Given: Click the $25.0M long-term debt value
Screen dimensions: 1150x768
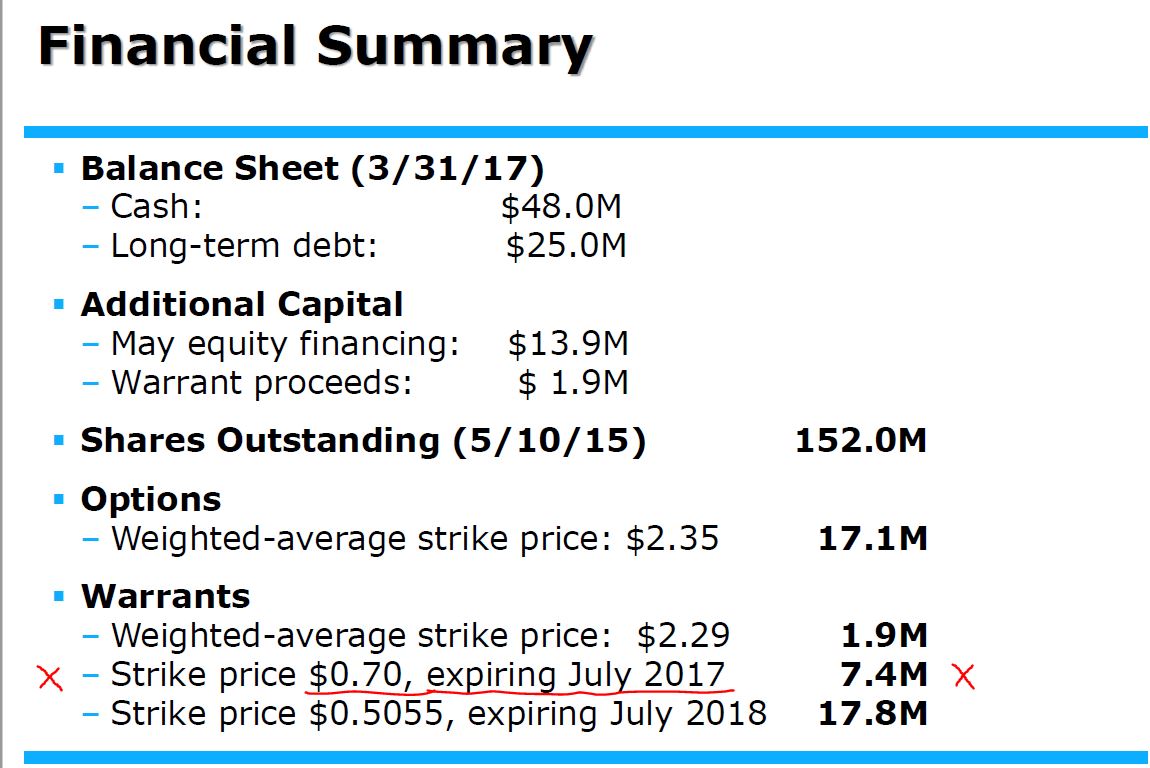Looking at the screenshot, I should tap(566, 245).
